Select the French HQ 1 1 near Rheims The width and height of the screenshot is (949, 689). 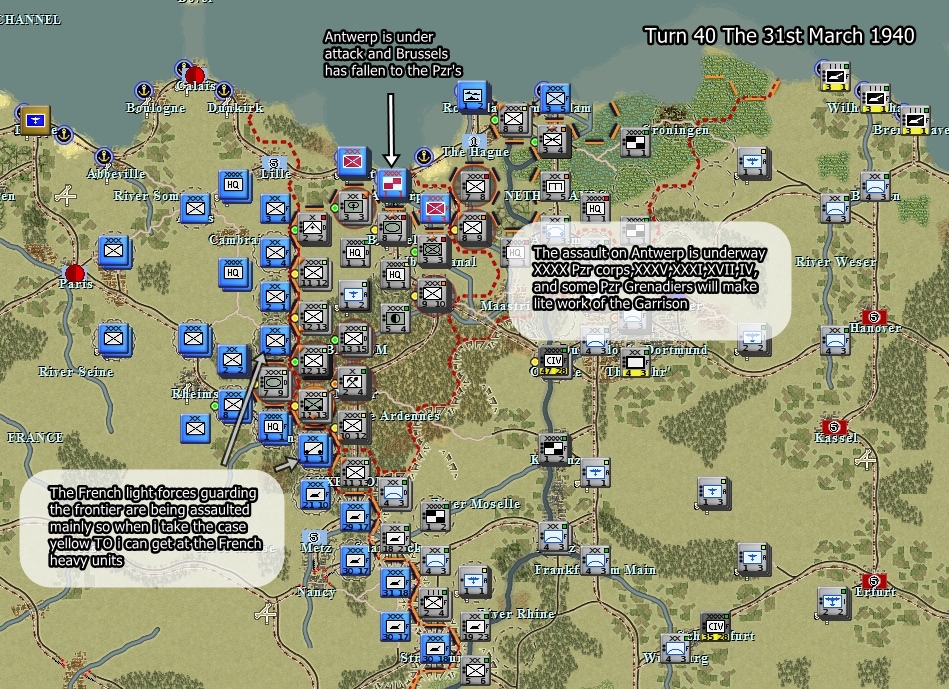point(274,427)
